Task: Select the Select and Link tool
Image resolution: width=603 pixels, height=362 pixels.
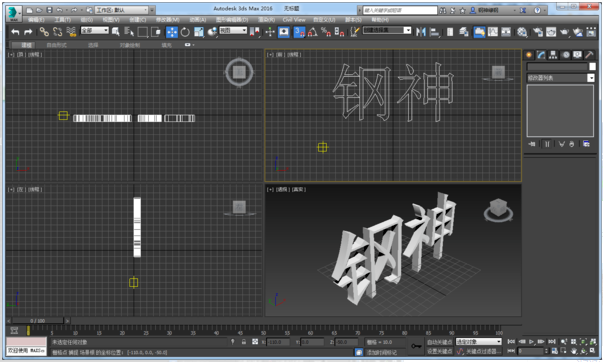Action: tap(44, 32)
